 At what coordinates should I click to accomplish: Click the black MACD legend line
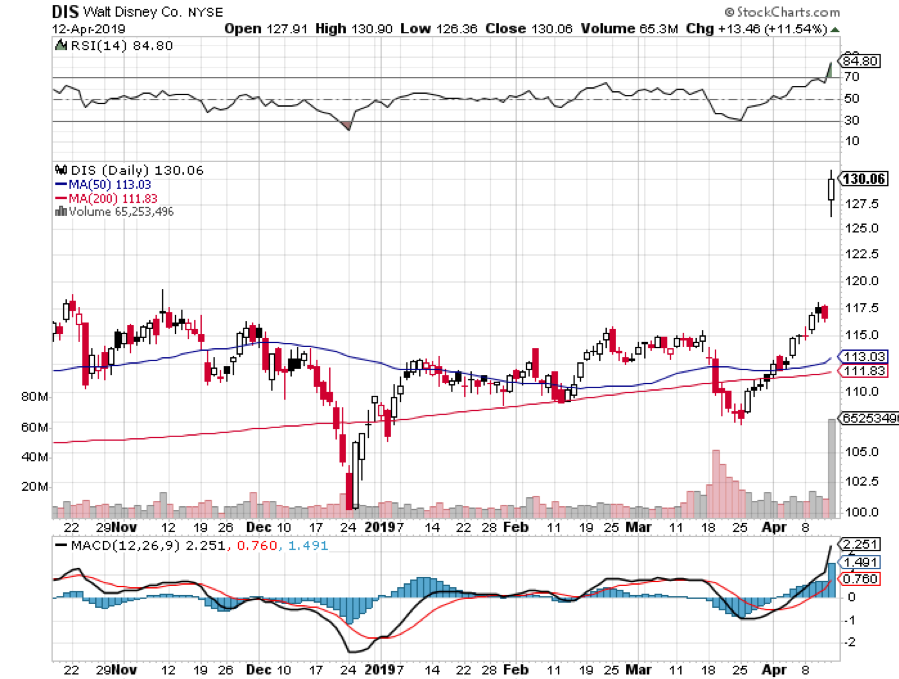coord(61,545)
